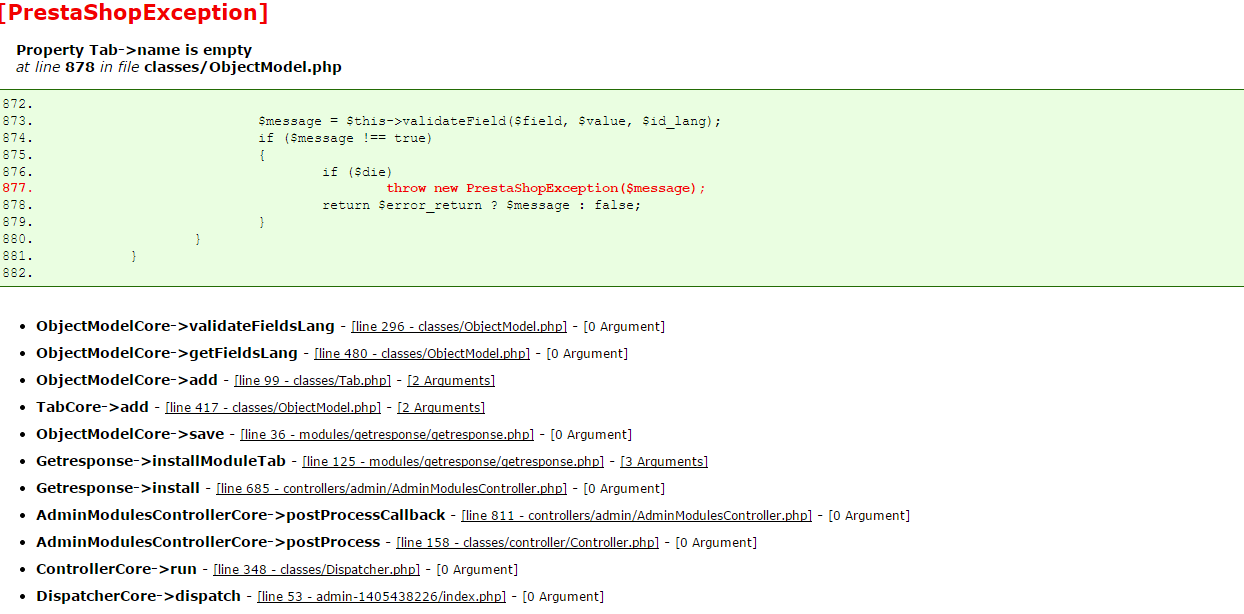The height and width of the screenshot is (614, 1244).
Task: Click 'ObjectModelCore->getFieldsLang' text
Action: point(167,353)
